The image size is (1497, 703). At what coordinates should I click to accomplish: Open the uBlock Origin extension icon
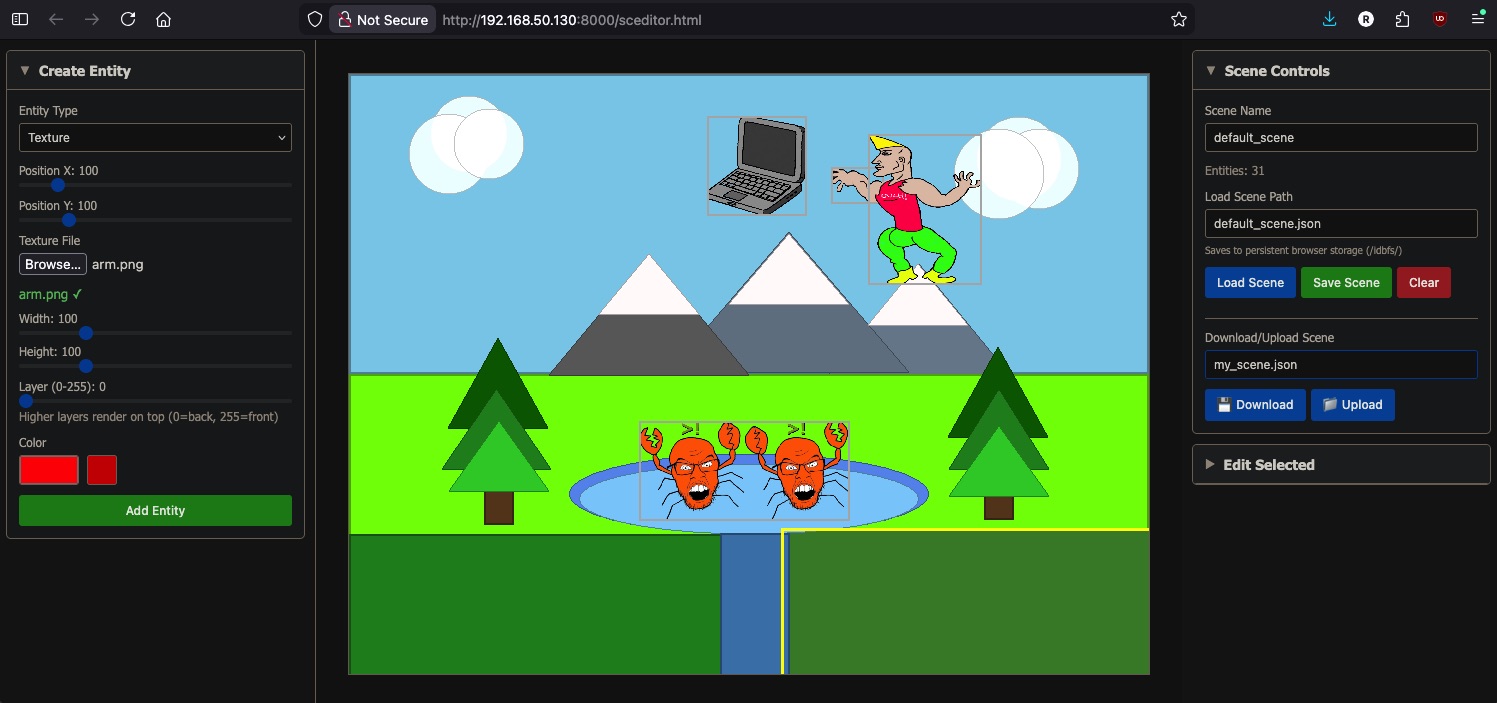(1440, 19)
